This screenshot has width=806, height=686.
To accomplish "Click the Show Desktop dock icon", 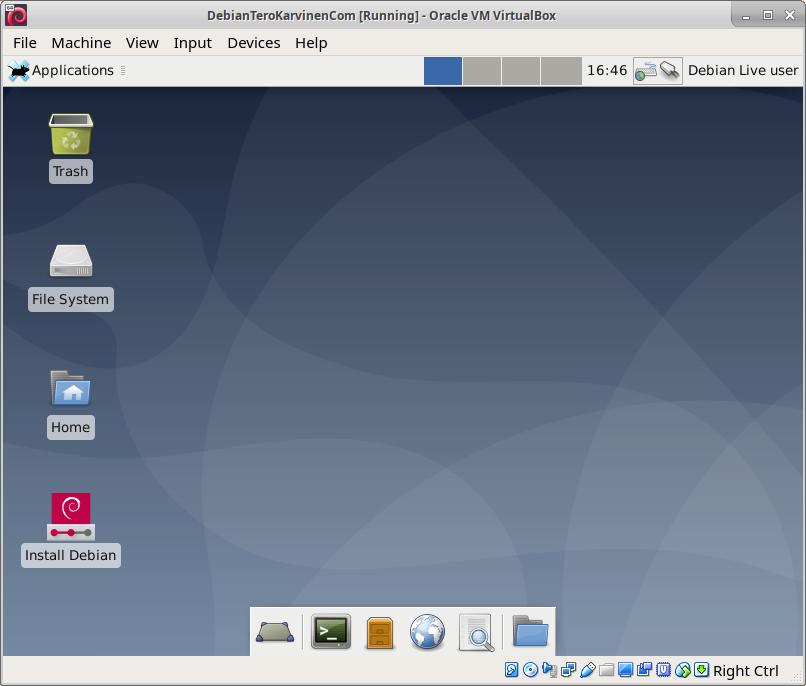I will (x=275, y=632).
